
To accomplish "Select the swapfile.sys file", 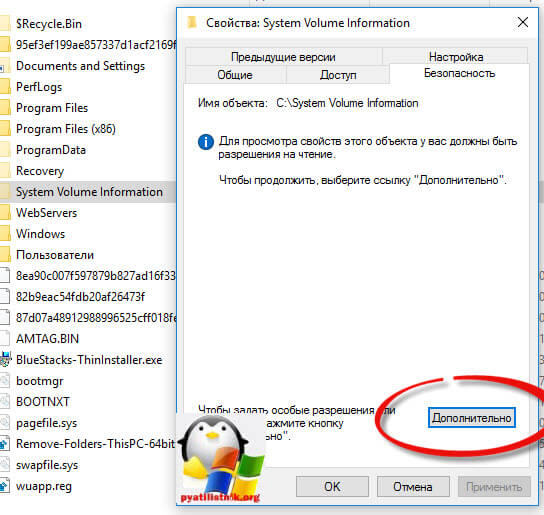I will 47,465.
